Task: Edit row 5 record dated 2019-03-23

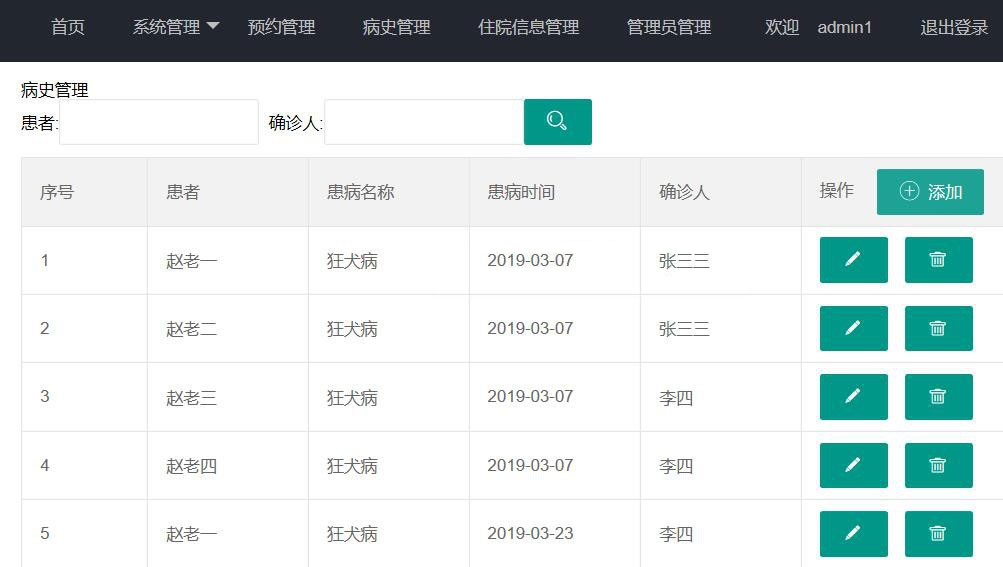Action: (x=853, y=533)
